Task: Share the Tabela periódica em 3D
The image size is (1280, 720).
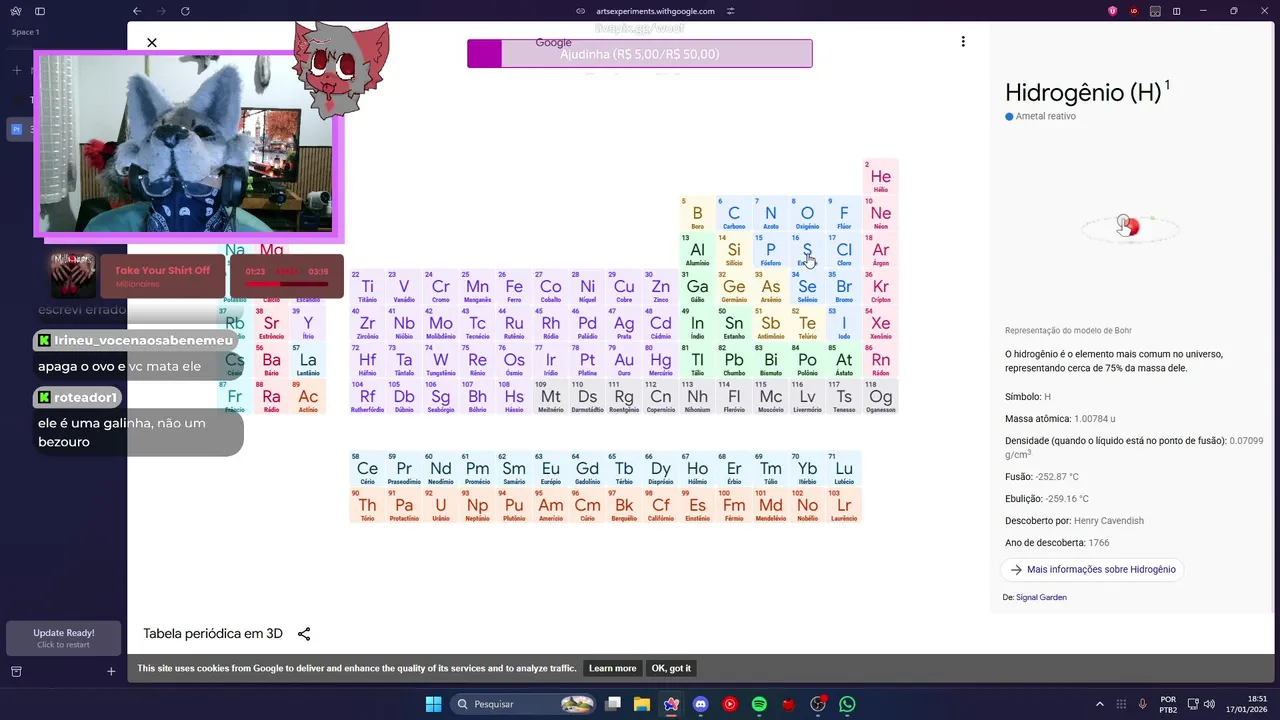Action: click(x=304, y=634)
